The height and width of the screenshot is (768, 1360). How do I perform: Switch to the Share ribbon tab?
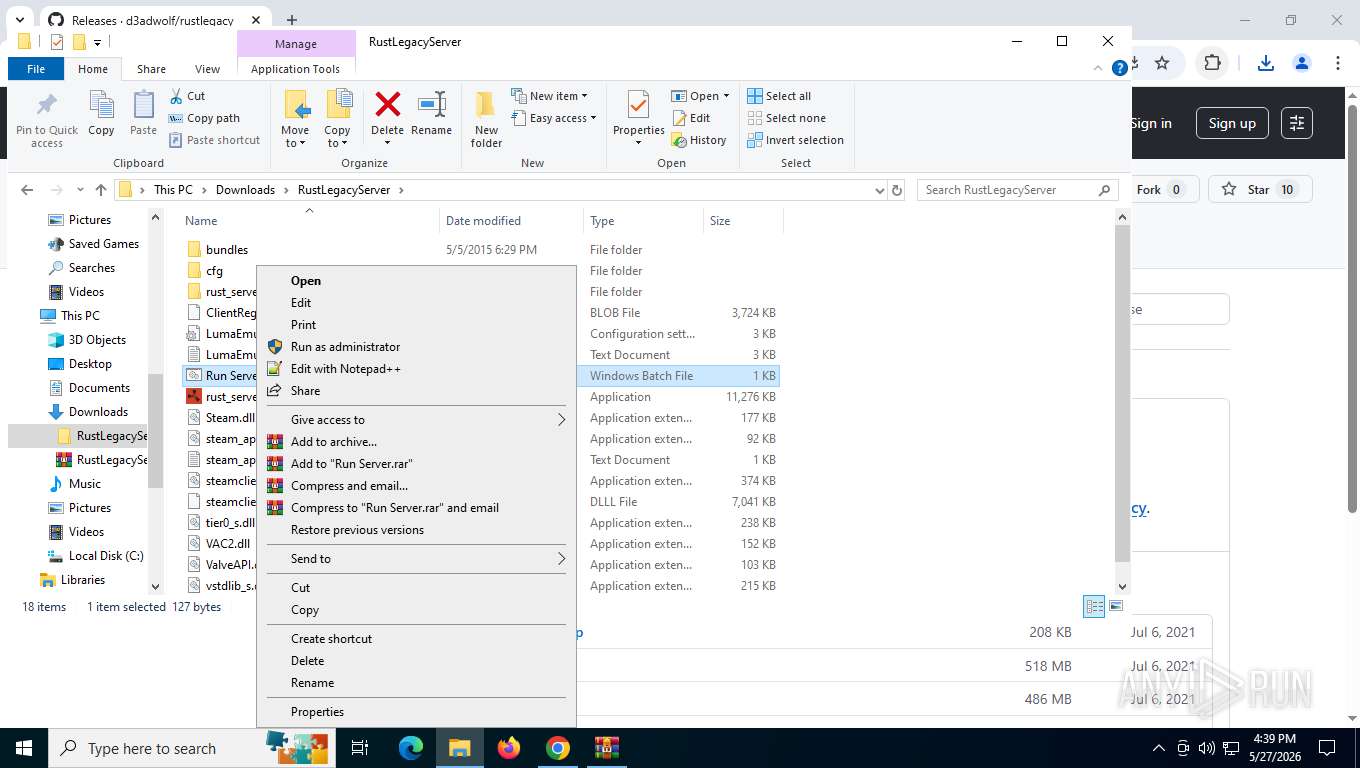[151, 69]
